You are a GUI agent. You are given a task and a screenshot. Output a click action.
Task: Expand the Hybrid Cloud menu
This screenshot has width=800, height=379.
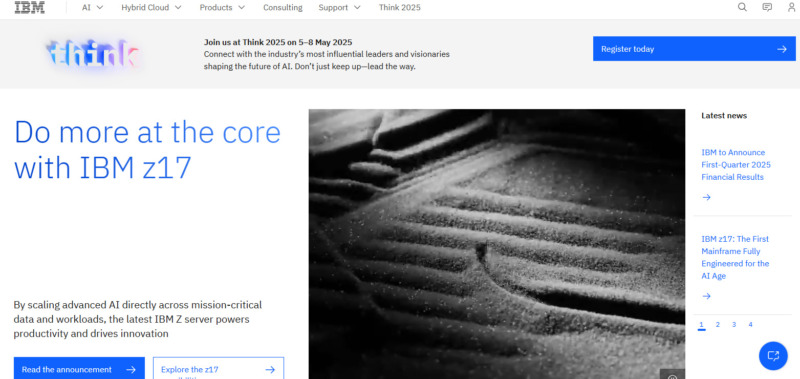tap(151, 8)
